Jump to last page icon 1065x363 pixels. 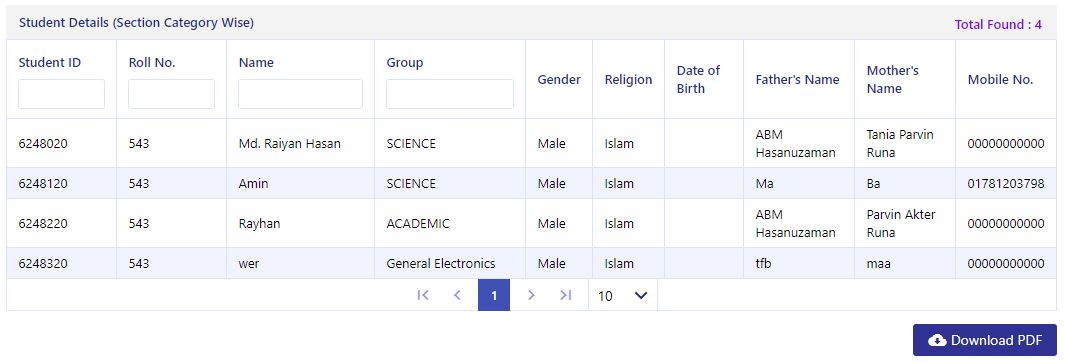pyautogui.click(x=565, y=295)
